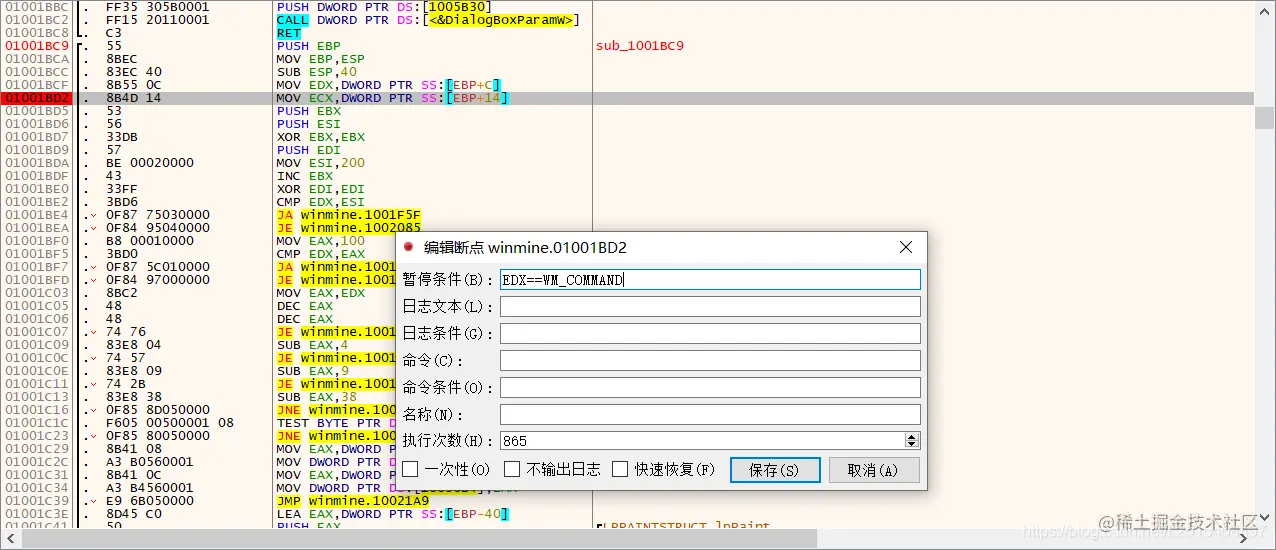Enable the 一次性(O) checkbox
The height and width of the screenshot is (550, 1276).
point(411,469)
